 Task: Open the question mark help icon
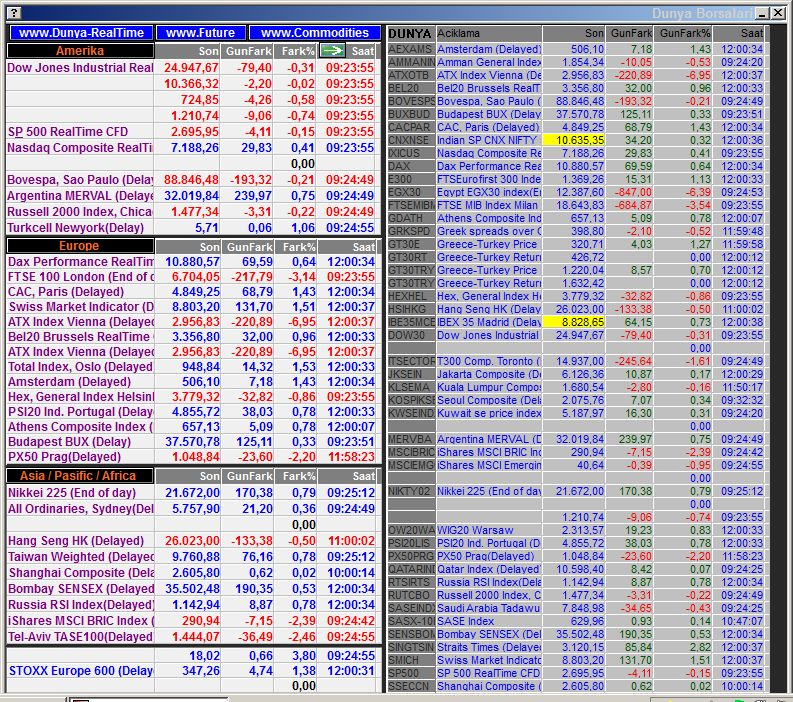[x=14, y=13]
